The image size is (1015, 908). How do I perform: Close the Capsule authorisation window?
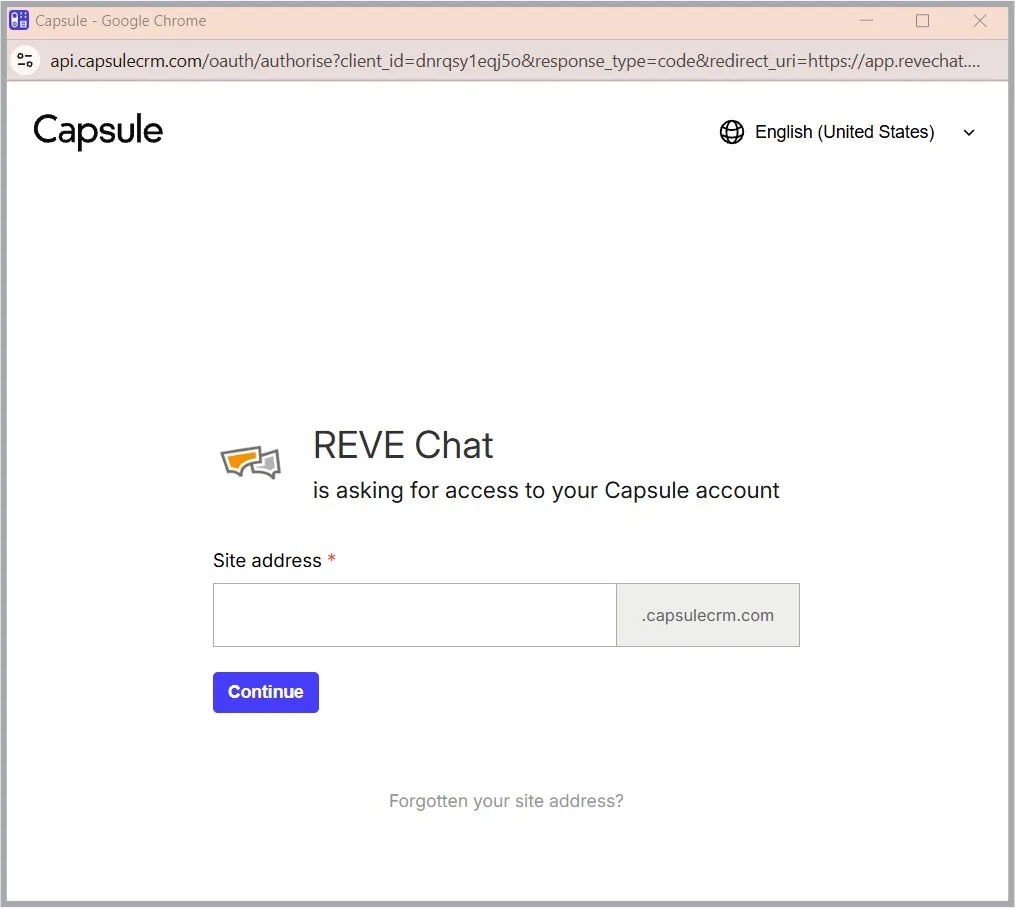click(x=980, y=20)
